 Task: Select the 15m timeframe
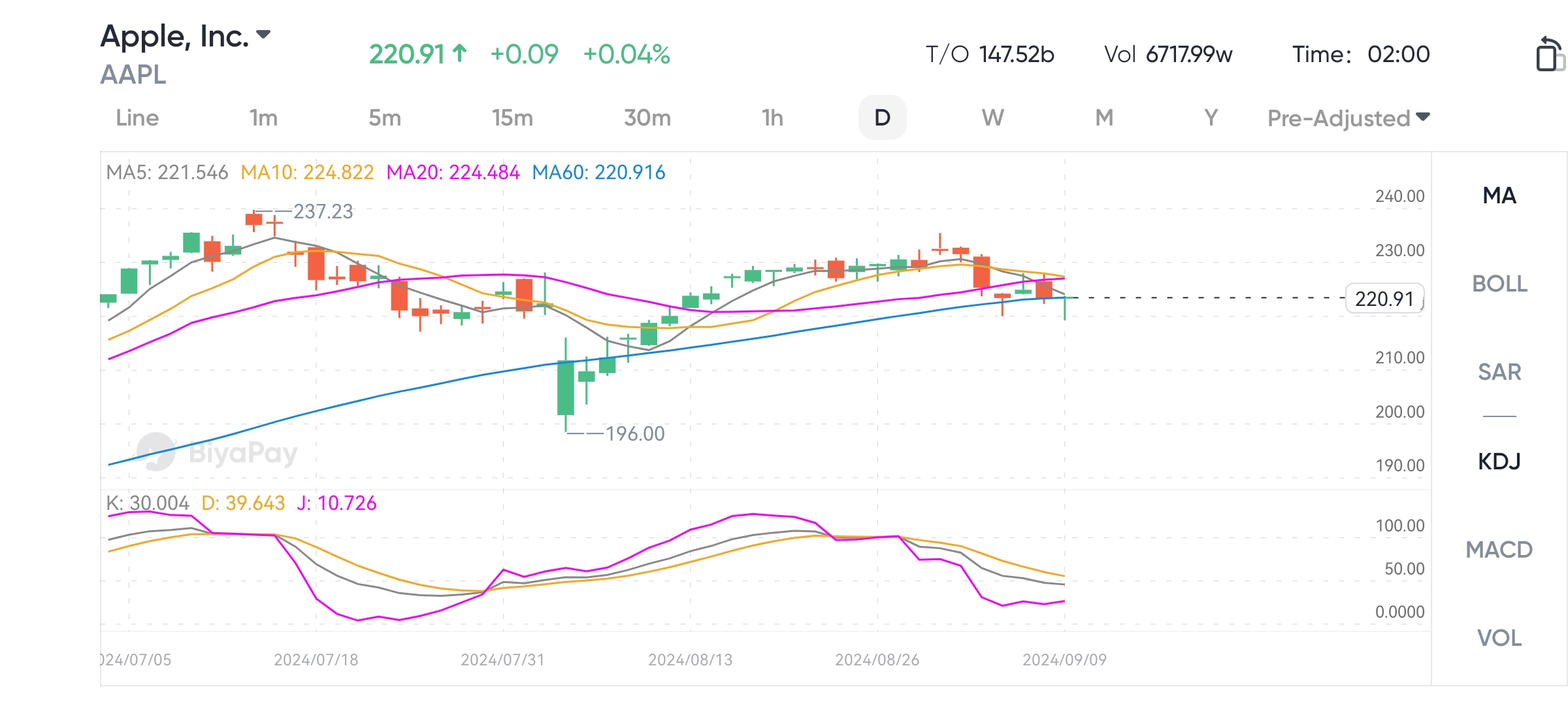tap(512, 118)
